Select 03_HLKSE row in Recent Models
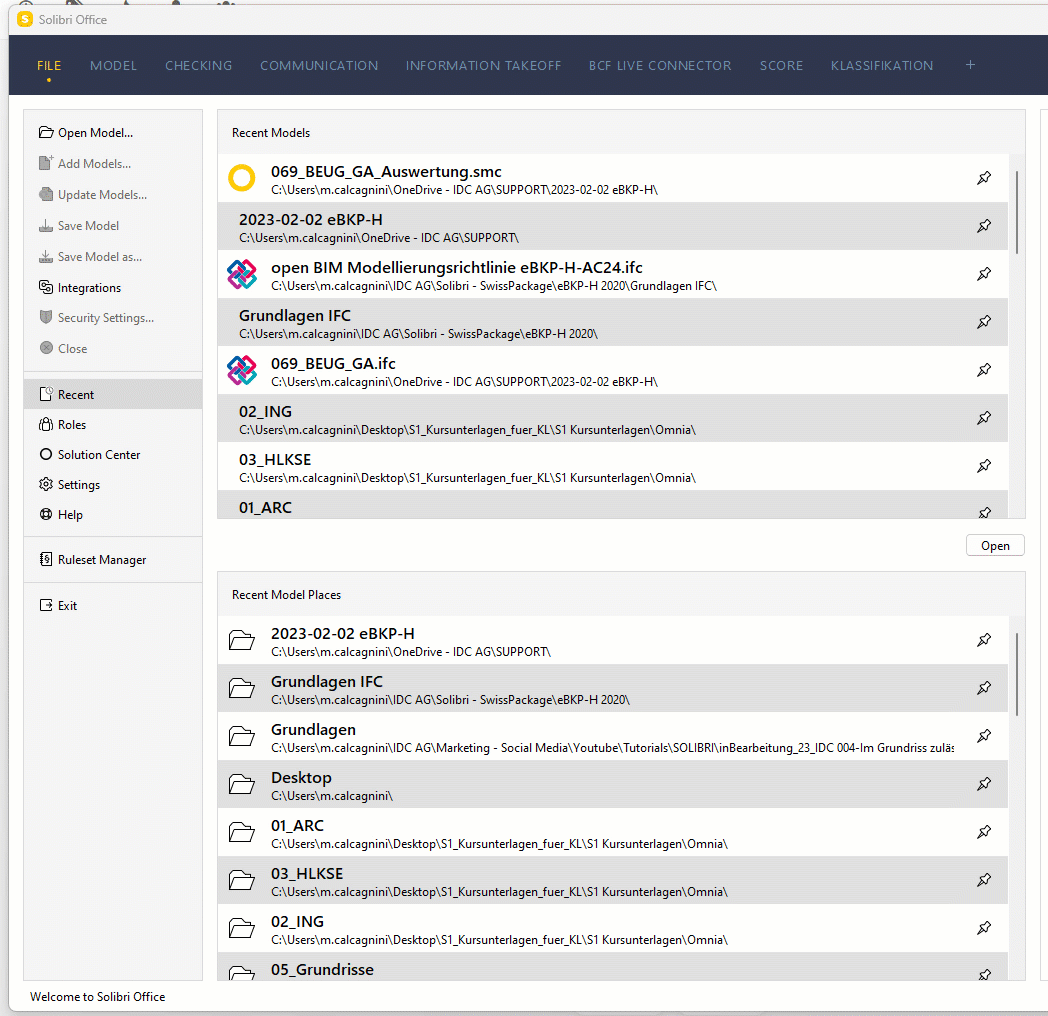 [x=612, y=467]
